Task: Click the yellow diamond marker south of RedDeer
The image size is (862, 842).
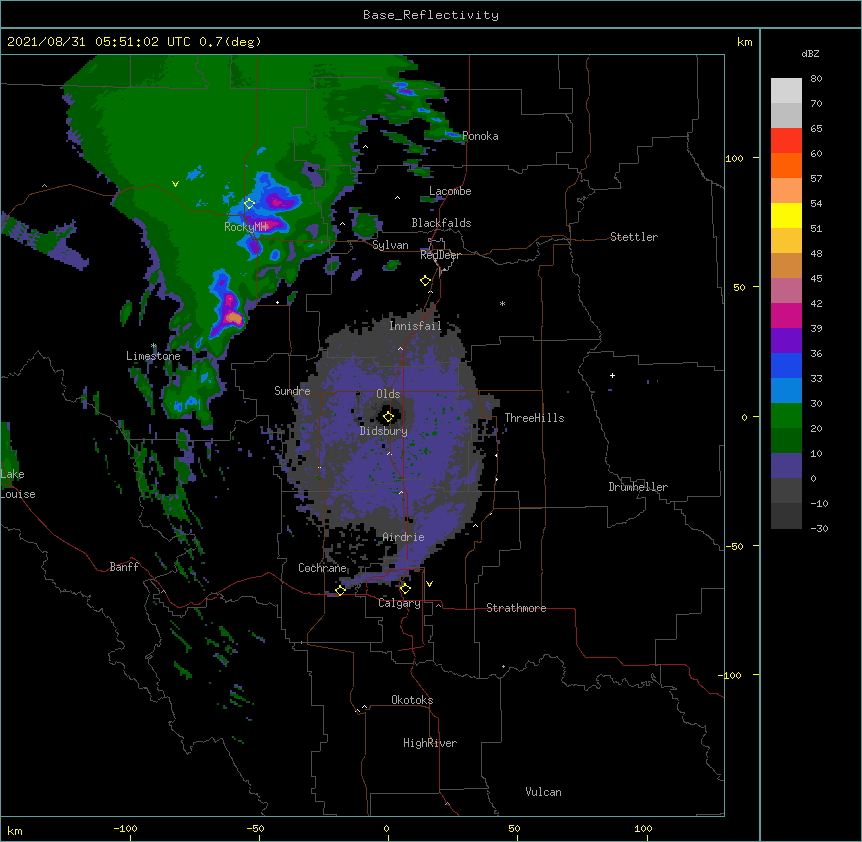Action: pos(425,280)
